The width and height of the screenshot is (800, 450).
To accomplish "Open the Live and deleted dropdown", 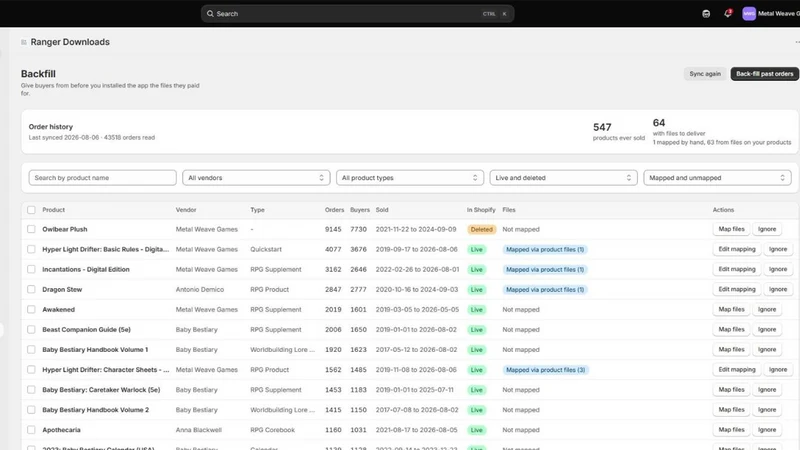I will point(563,178).
